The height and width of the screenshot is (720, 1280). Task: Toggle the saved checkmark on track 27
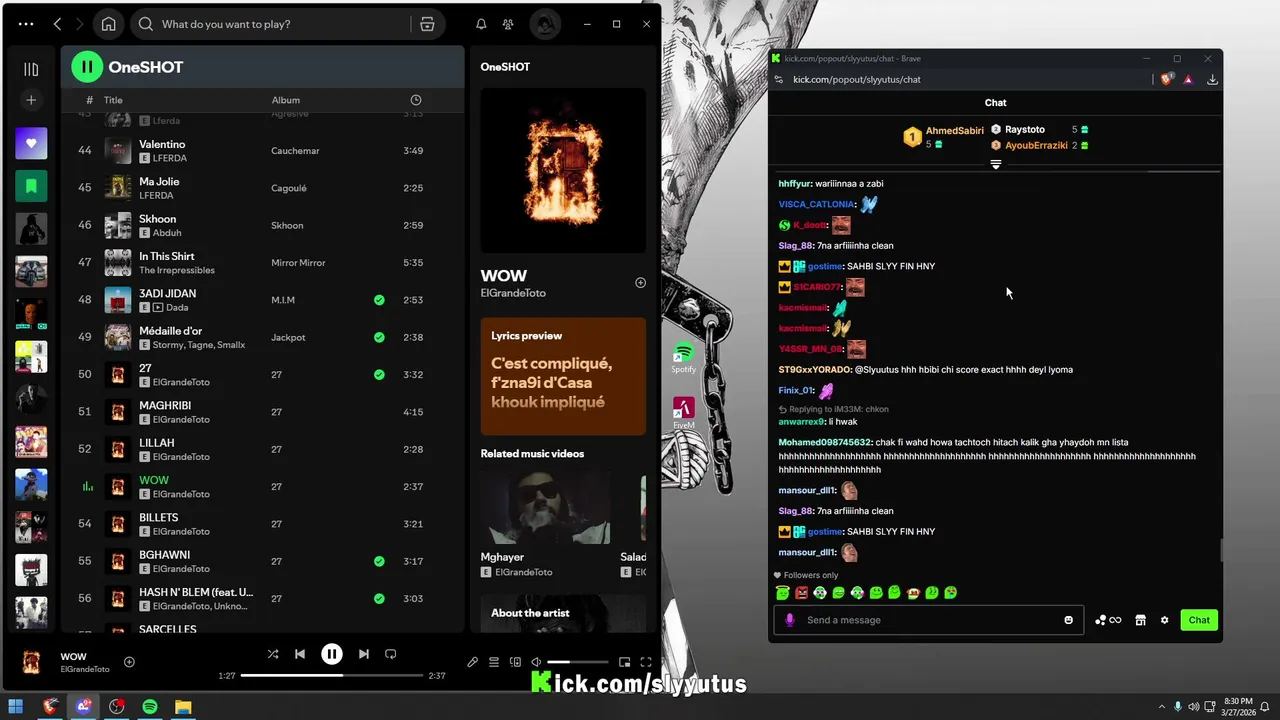379,375
